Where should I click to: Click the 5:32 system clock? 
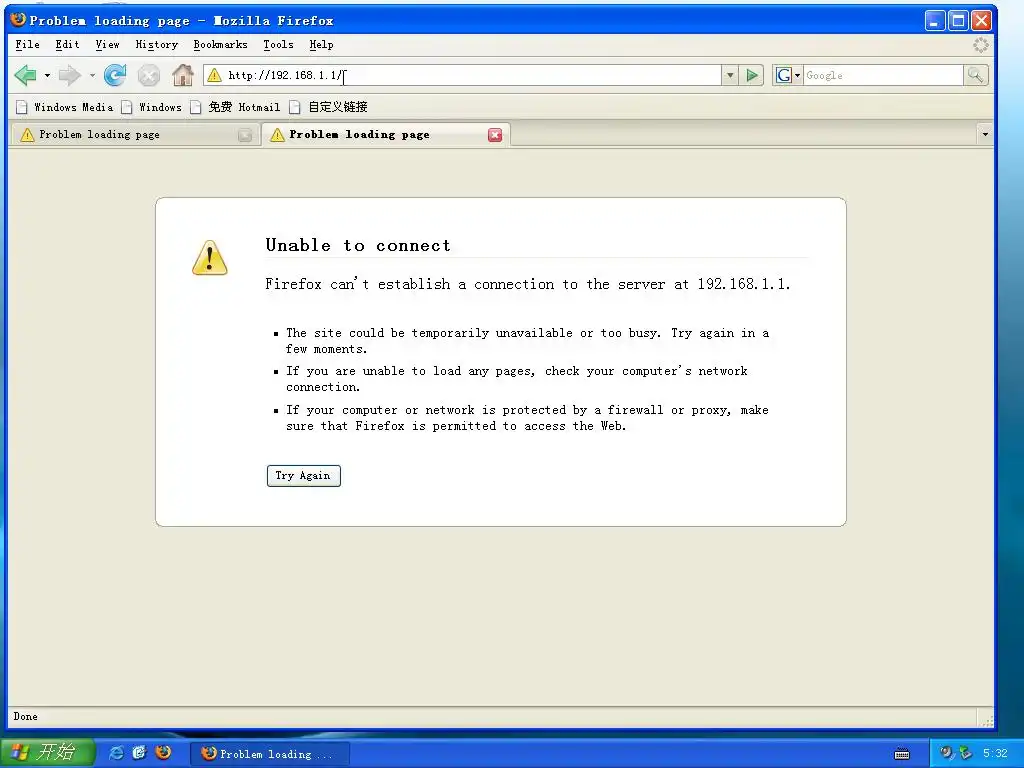(995, 753)
